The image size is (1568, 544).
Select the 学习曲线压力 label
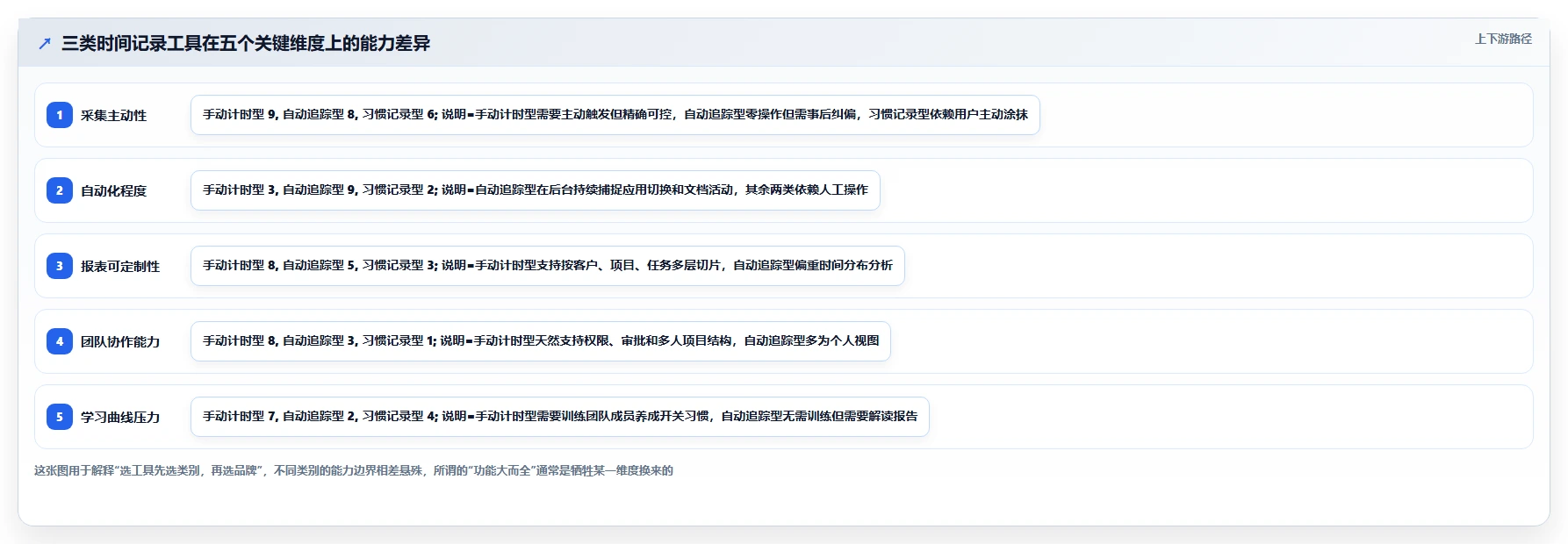(x=120, y=417)
